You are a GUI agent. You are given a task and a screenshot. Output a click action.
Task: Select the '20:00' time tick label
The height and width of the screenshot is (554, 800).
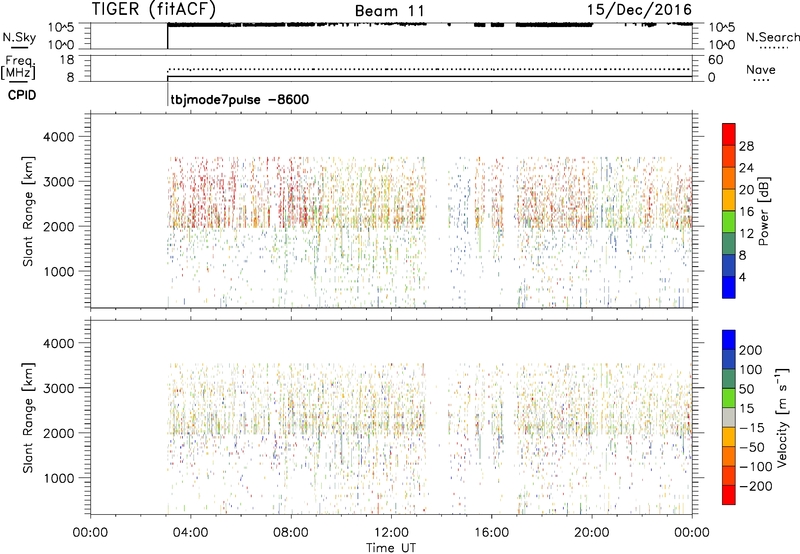click(x=591, y=533)
